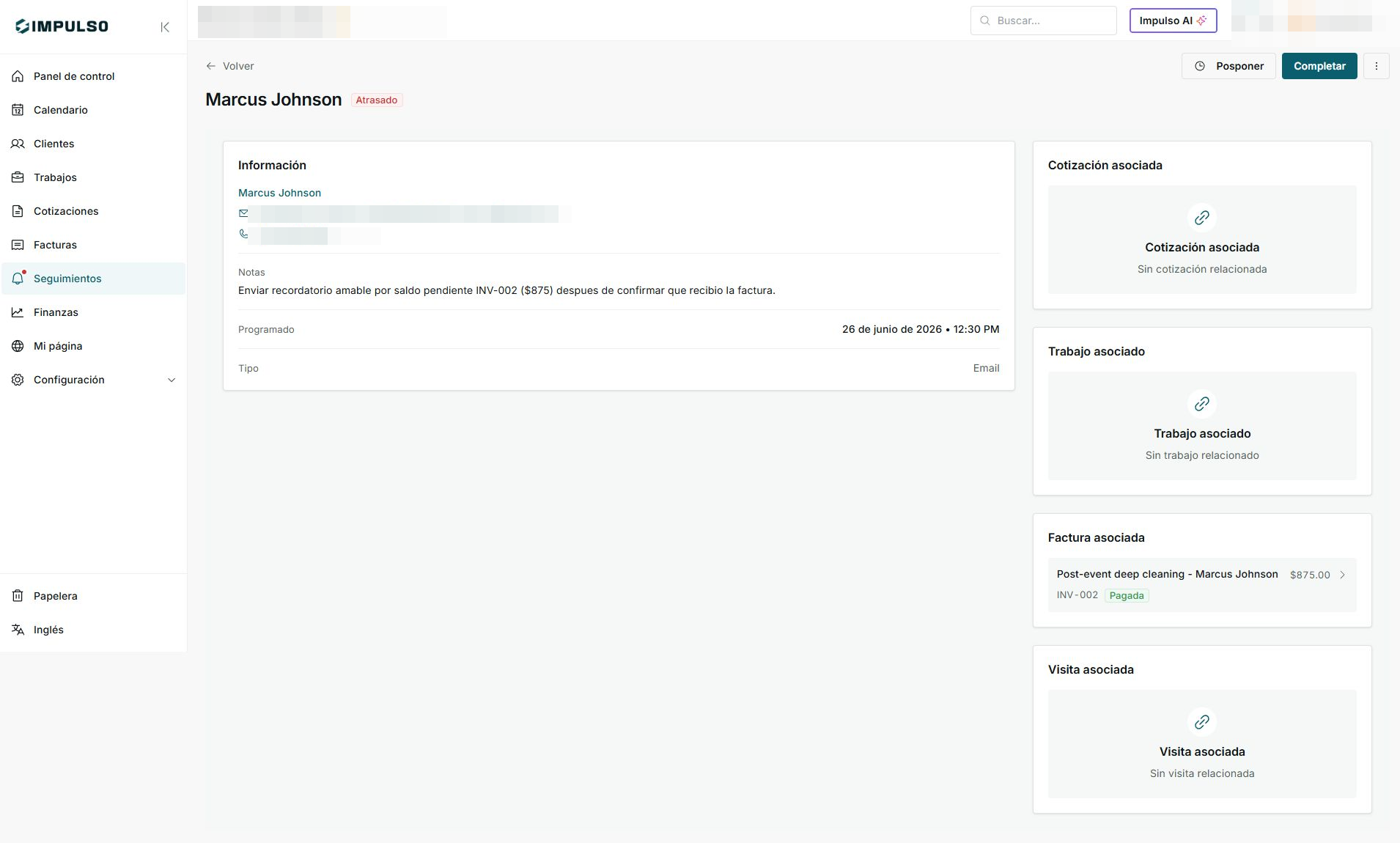
Task: Click 'Sin trabajo relacionado' text
Action: [1202, 455]
